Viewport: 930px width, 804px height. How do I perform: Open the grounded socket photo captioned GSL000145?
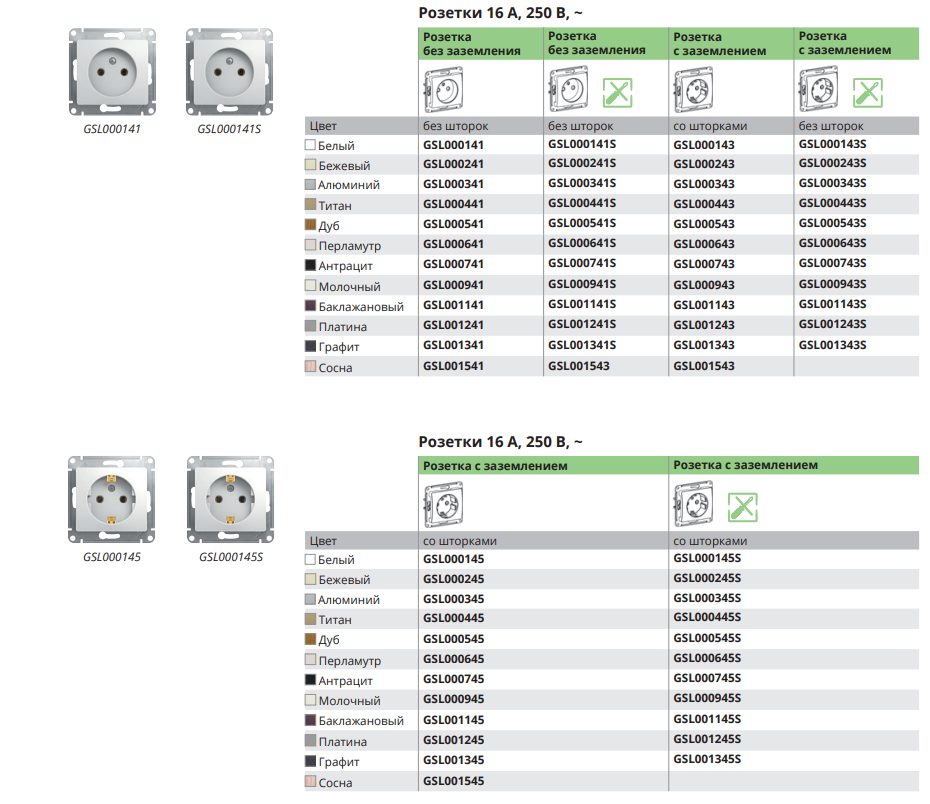pyautogui.click(x=112, y=499)
